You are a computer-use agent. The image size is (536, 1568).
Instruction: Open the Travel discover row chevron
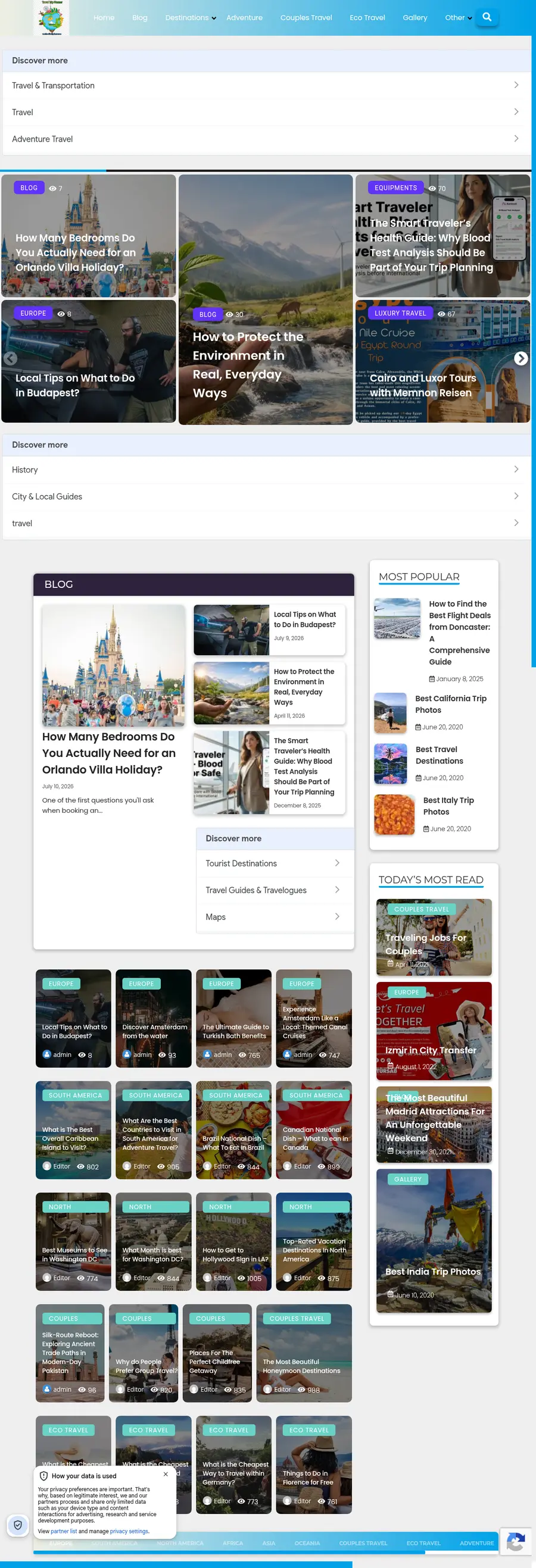pos(516,112)
